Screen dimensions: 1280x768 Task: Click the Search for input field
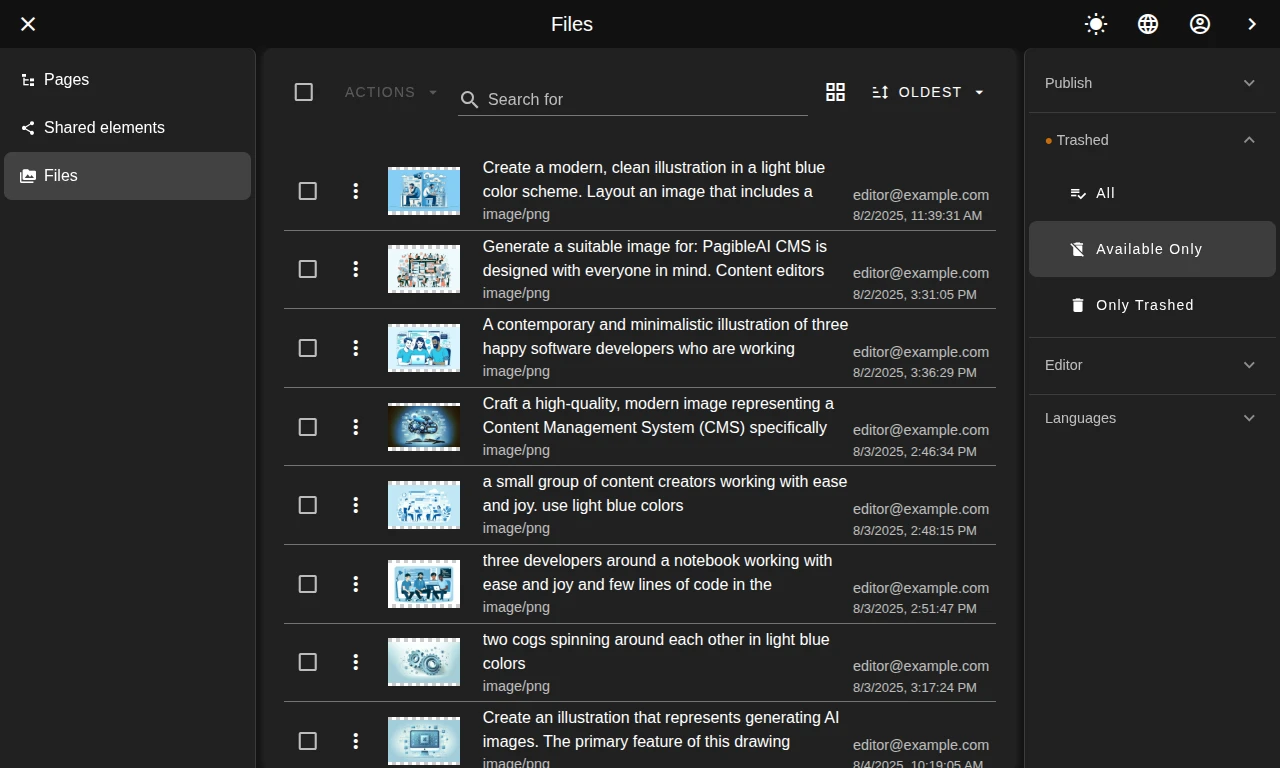pyautogui.click(x=640, y=99)
